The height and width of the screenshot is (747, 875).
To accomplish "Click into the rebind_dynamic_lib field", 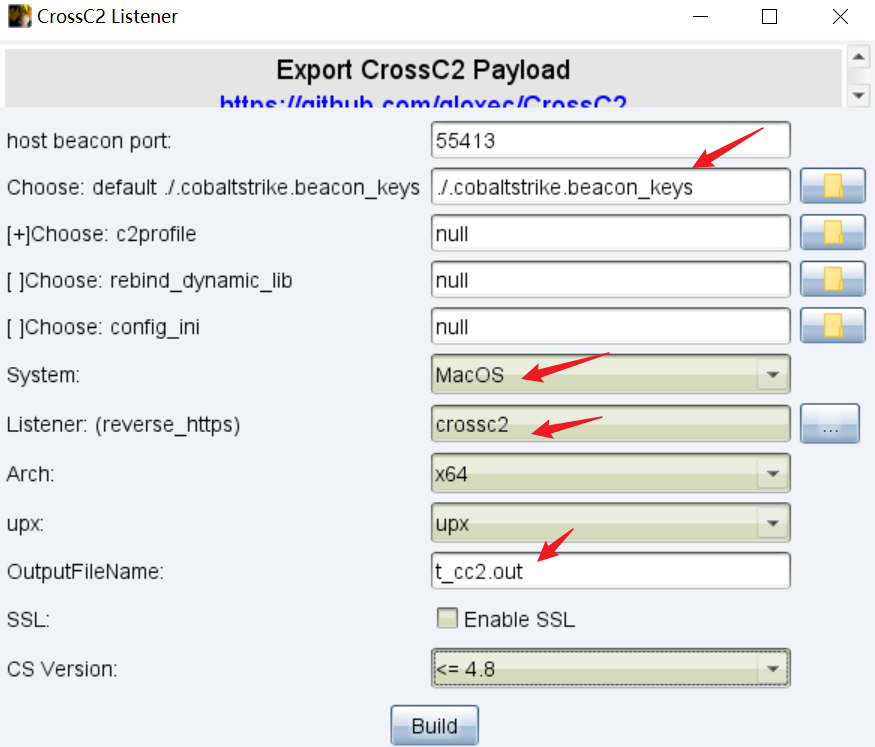I will pos(610,279).
